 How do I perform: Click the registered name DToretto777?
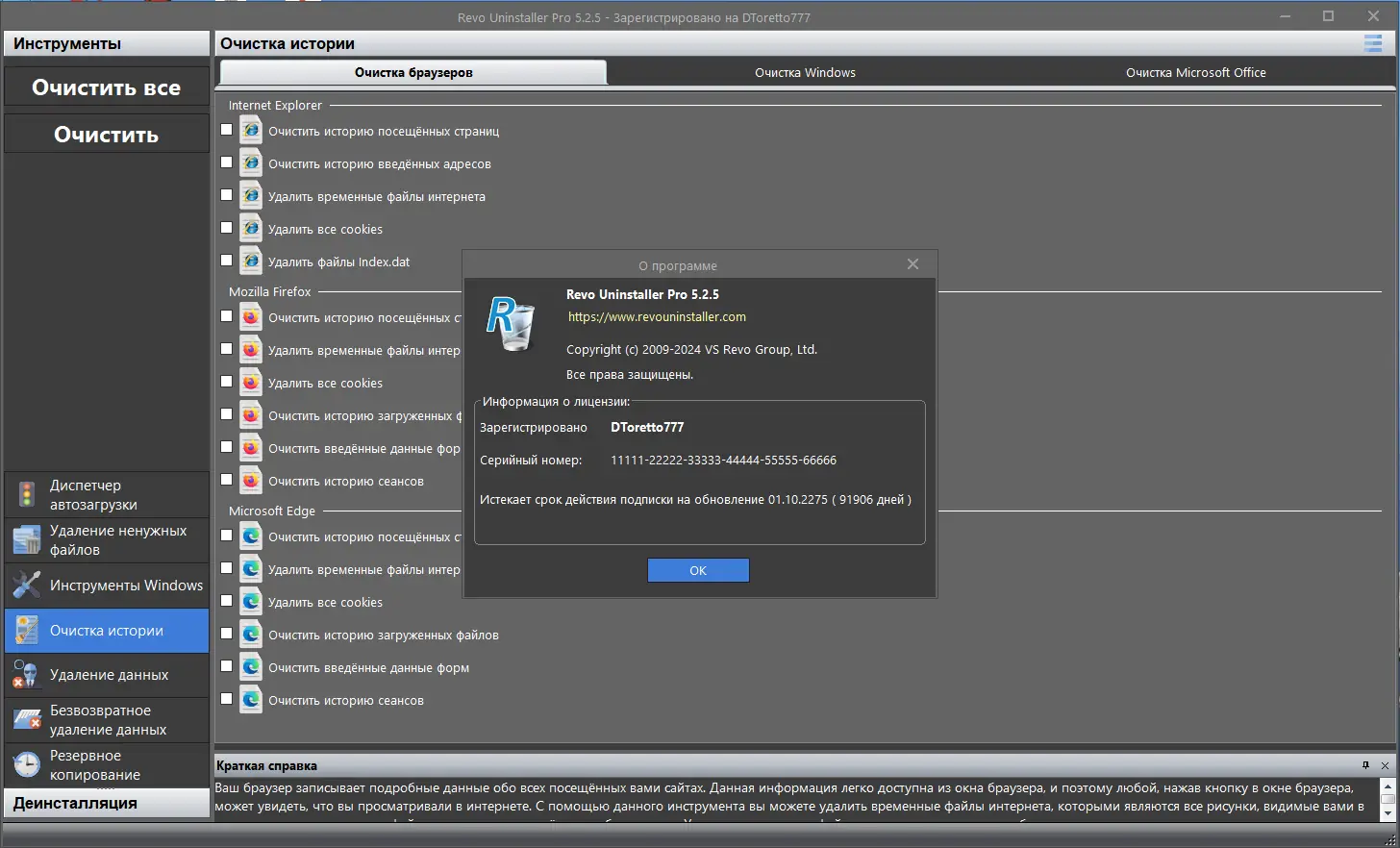point(647,427)
